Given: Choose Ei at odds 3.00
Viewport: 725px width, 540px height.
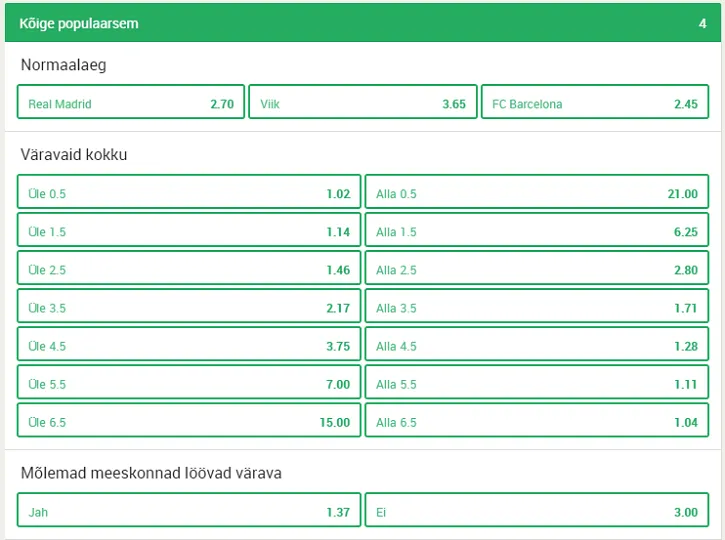Looking at the screenshot, I should pos(536,511).
